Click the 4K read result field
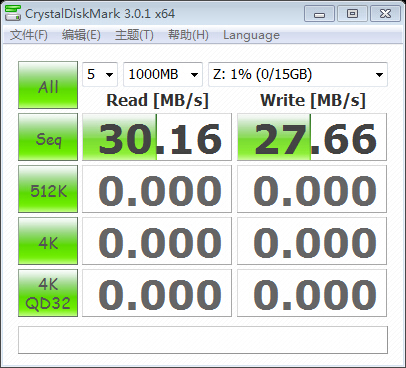Image resolution: width=406 pixels, height=368 pixels. pos(157,241)
